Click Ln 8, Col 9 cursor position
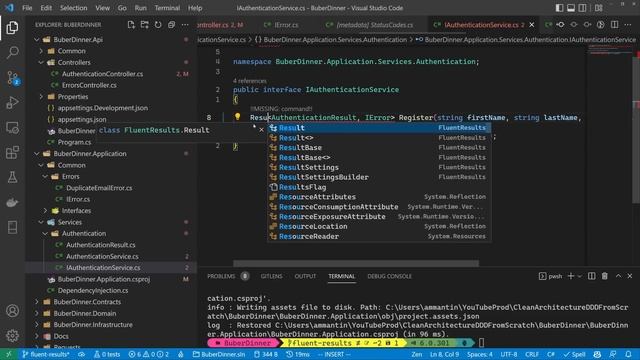 point(445,354)
